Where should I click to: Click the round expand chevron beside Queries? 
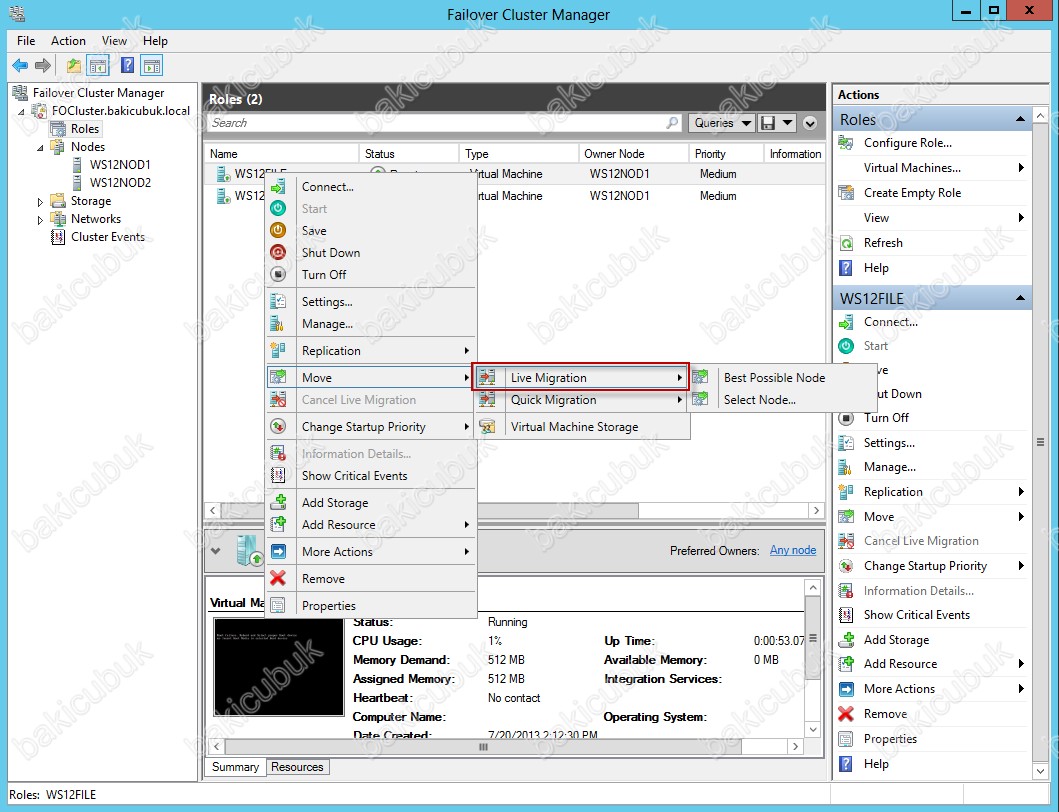click(810, 123)
